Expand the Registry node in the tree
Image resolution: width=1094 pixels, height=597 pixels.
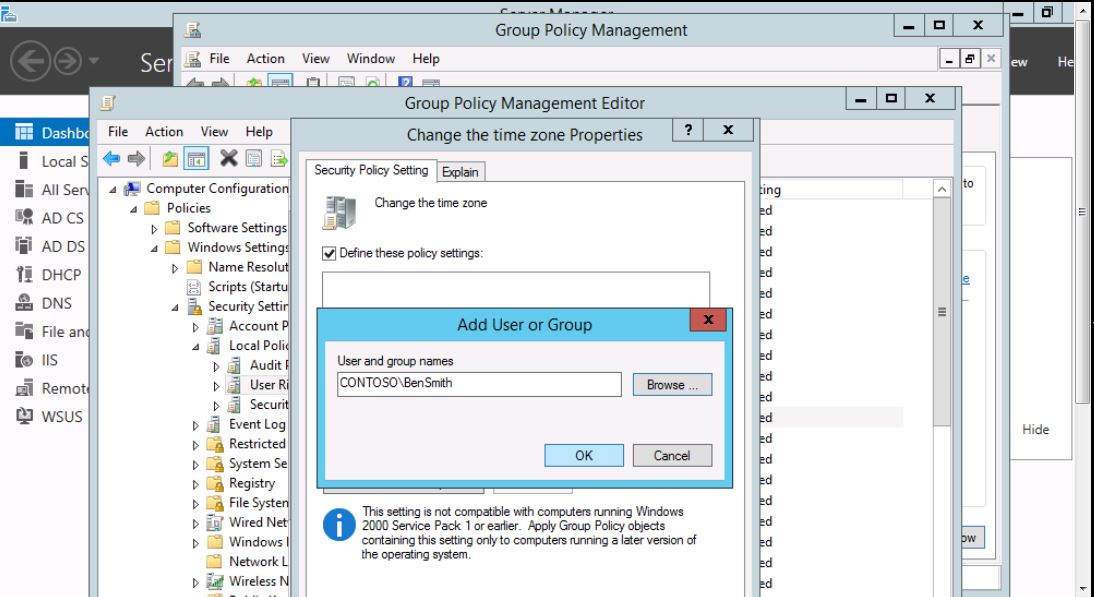coord(196,484)
